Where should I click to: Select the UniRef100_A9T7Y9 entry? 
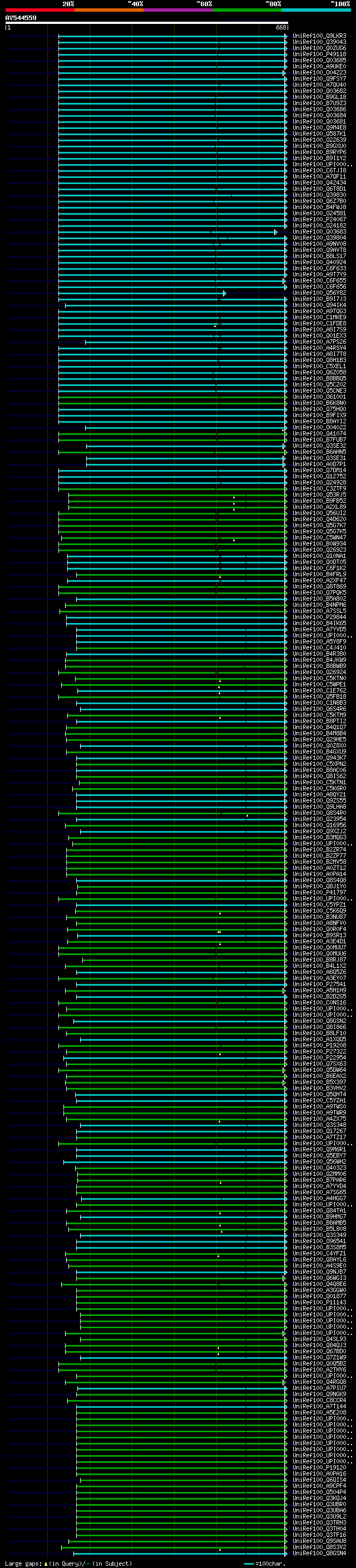[319, 275]
